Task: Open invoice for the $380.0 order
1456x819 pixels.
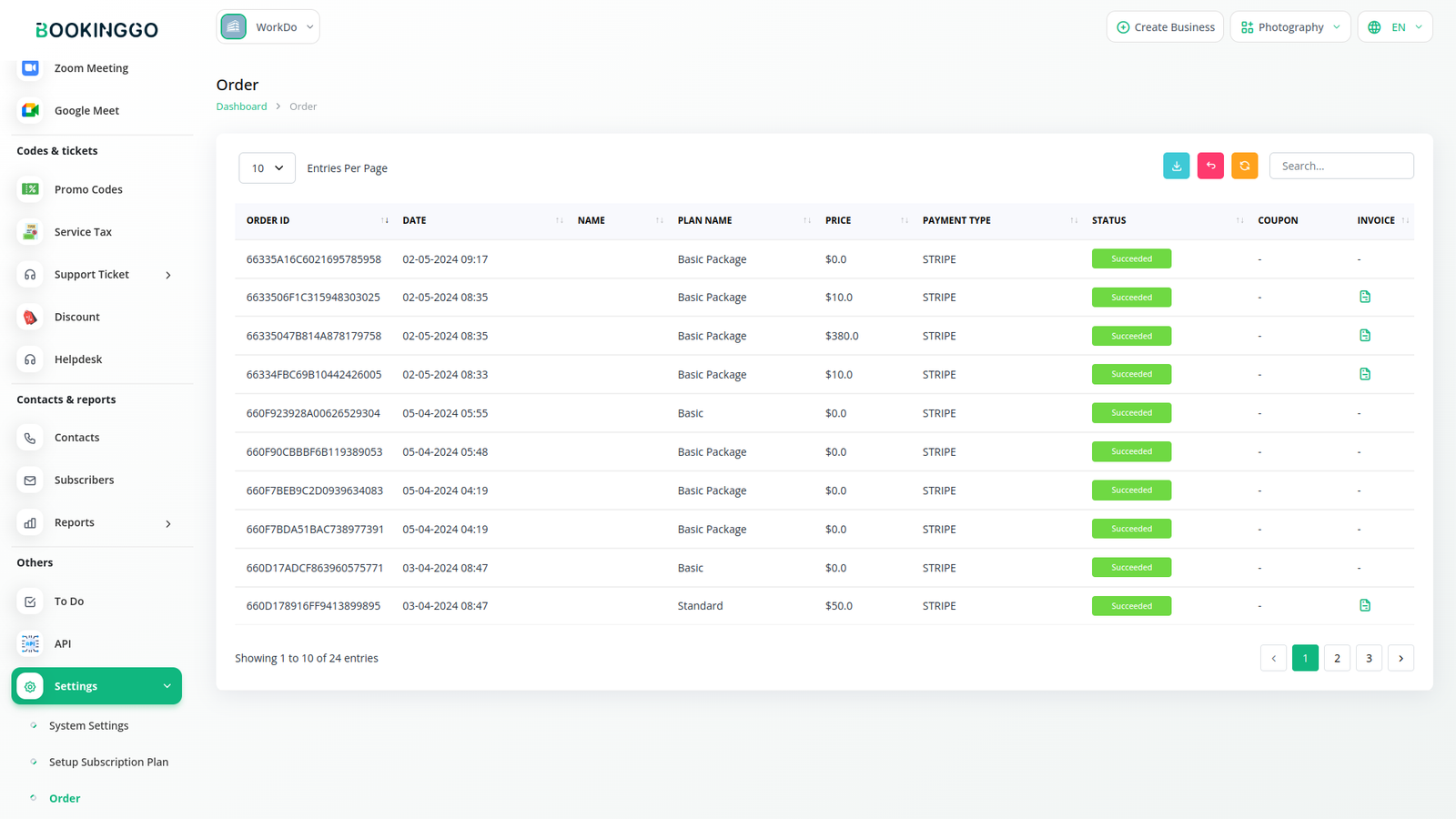Action: [1364, 336]
